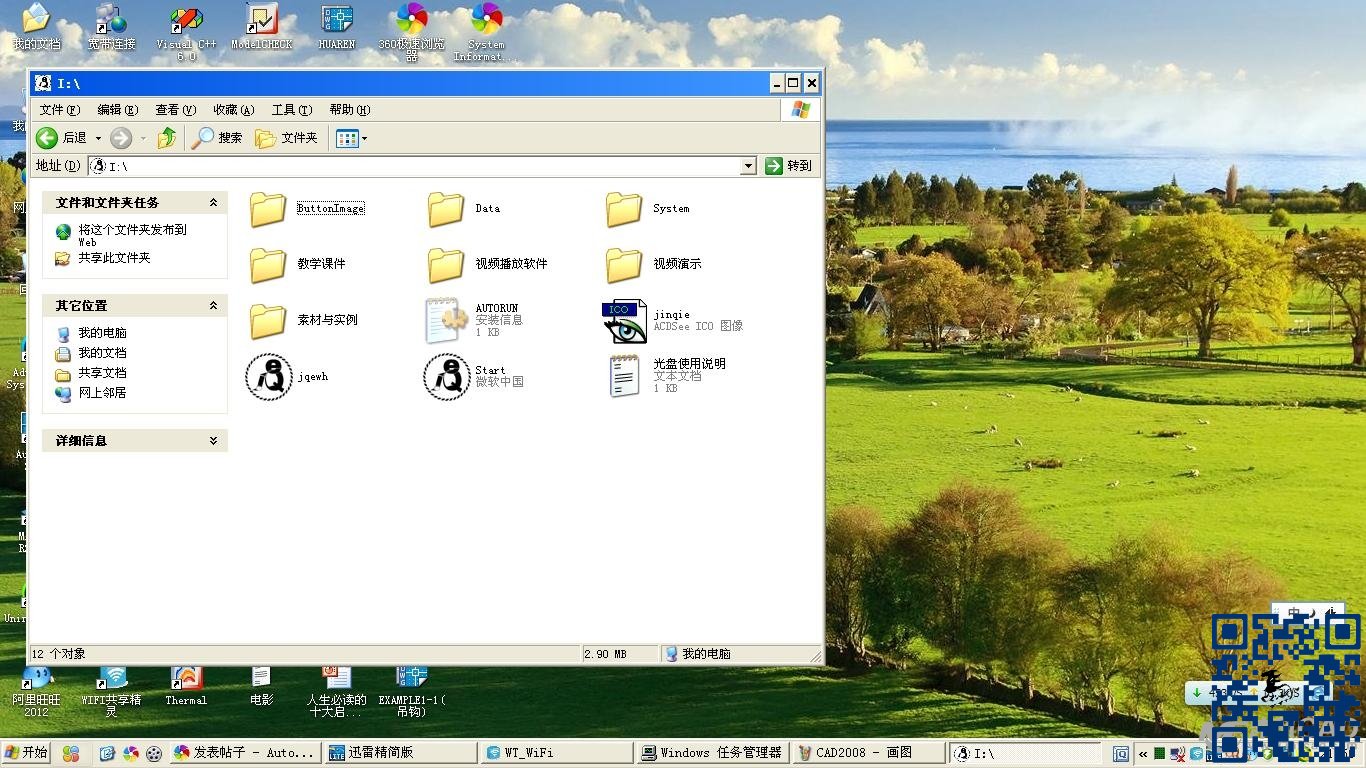The height and width of the screenshot is (768, 1366).
Task: Open the System folder
Action: tap(647, 208)
